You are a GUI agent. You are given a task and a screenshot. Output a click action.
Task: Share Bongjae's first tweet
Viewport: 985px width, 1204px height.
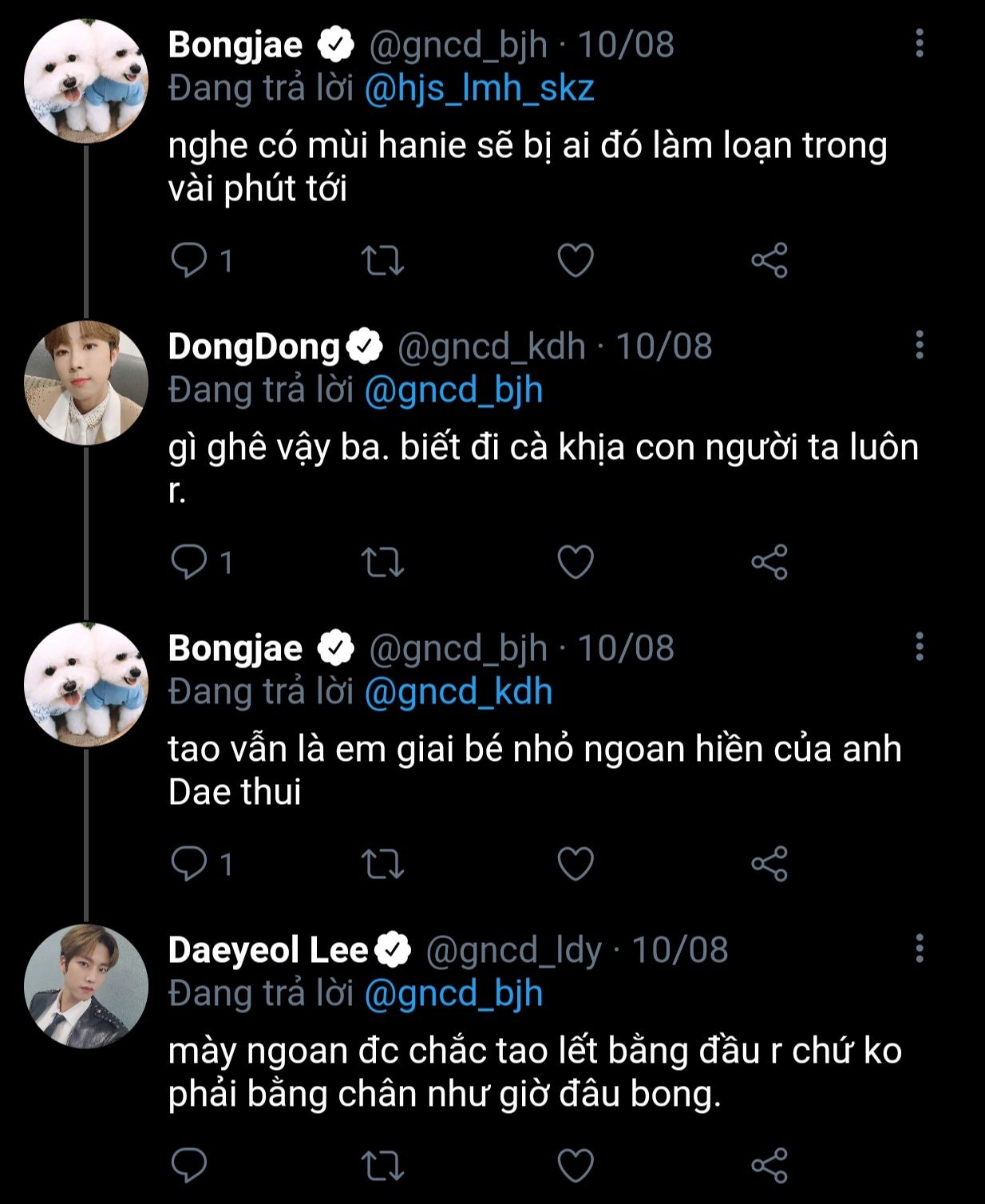pyautogui.click(x=769, y=260)
